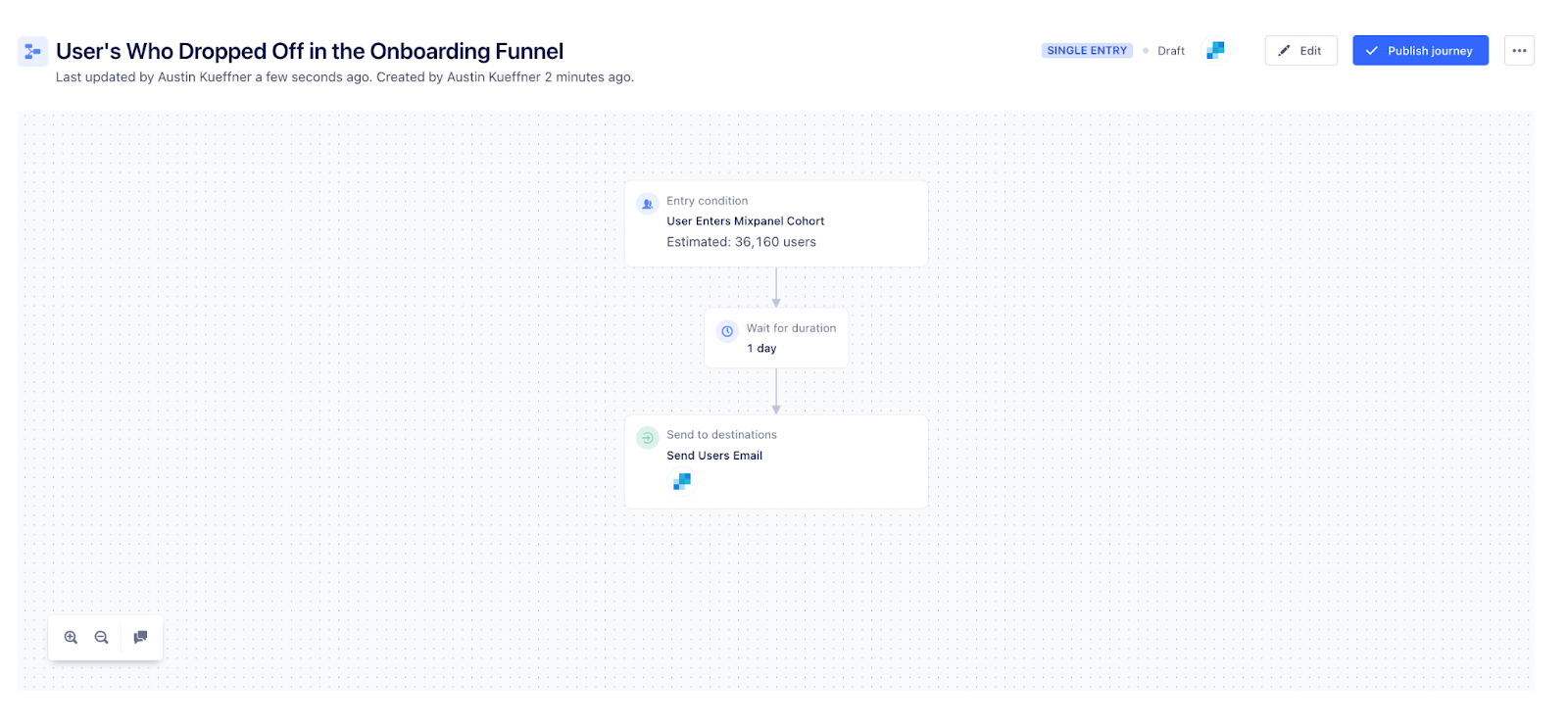Viewport: 1568px width, 726px height.
Task: Select the Wait for duration node
Action: (775, 338)
